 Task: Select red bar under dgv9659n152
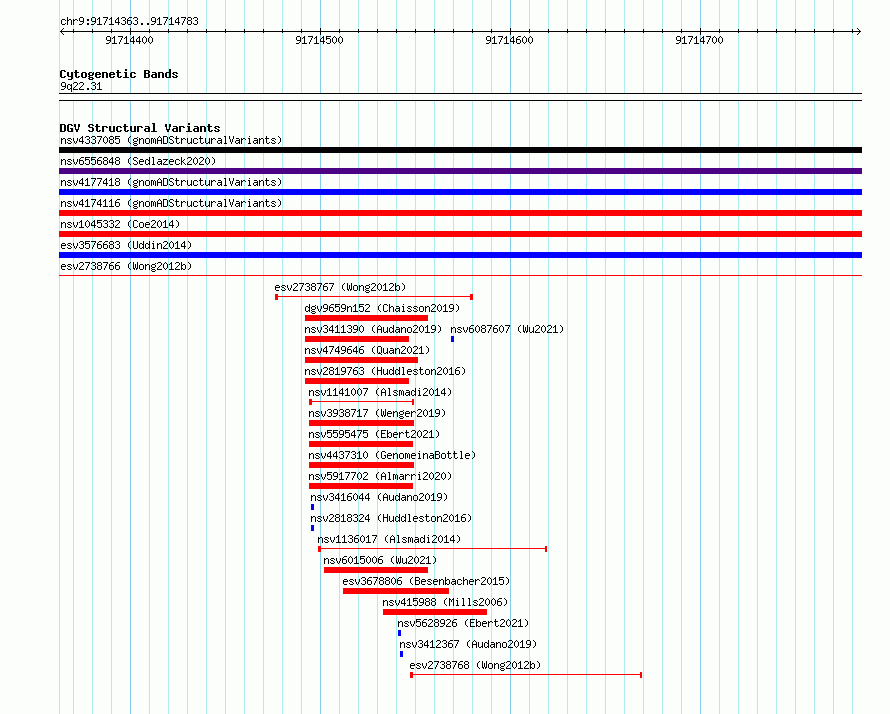pyautogui.click(x=366, y=318)
